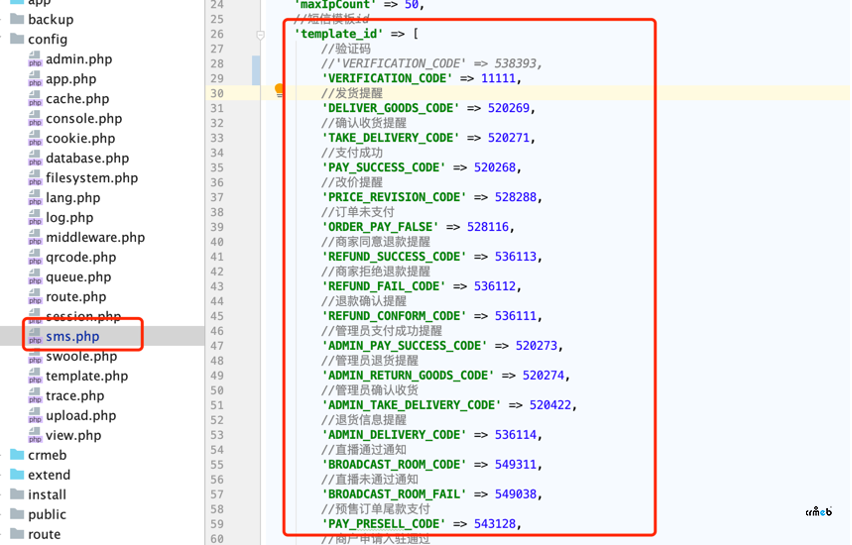Click the backup folder icon

point(17,20)
